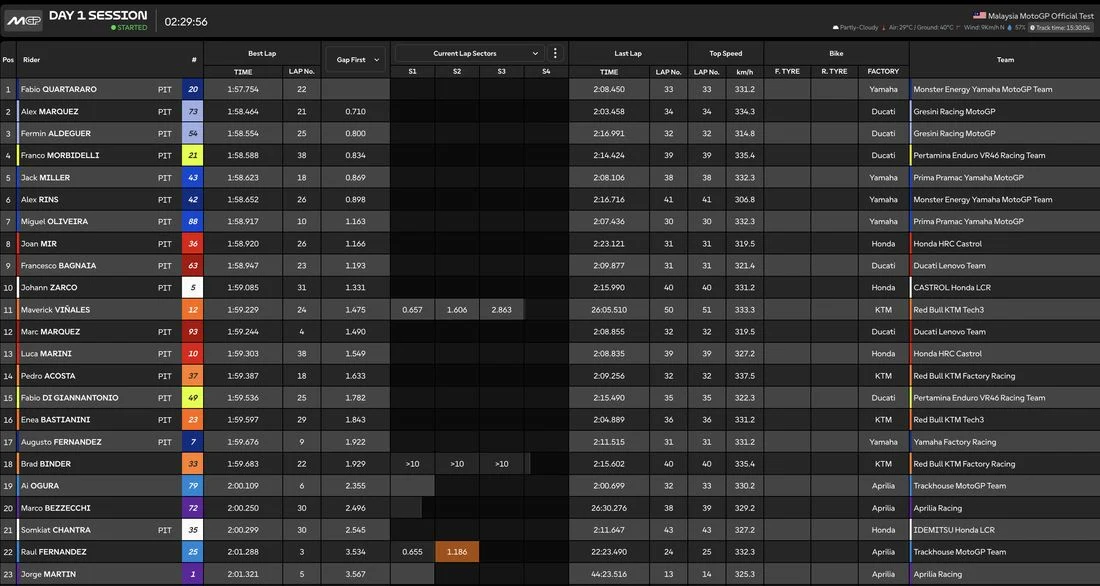Click the PIT label for Jack MILLER
This screenshot has width=1100, height=586.
click(164, 178)
